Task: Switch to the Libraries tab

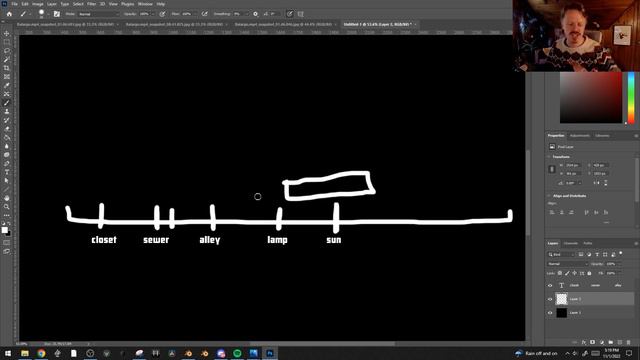Action: 602,136
